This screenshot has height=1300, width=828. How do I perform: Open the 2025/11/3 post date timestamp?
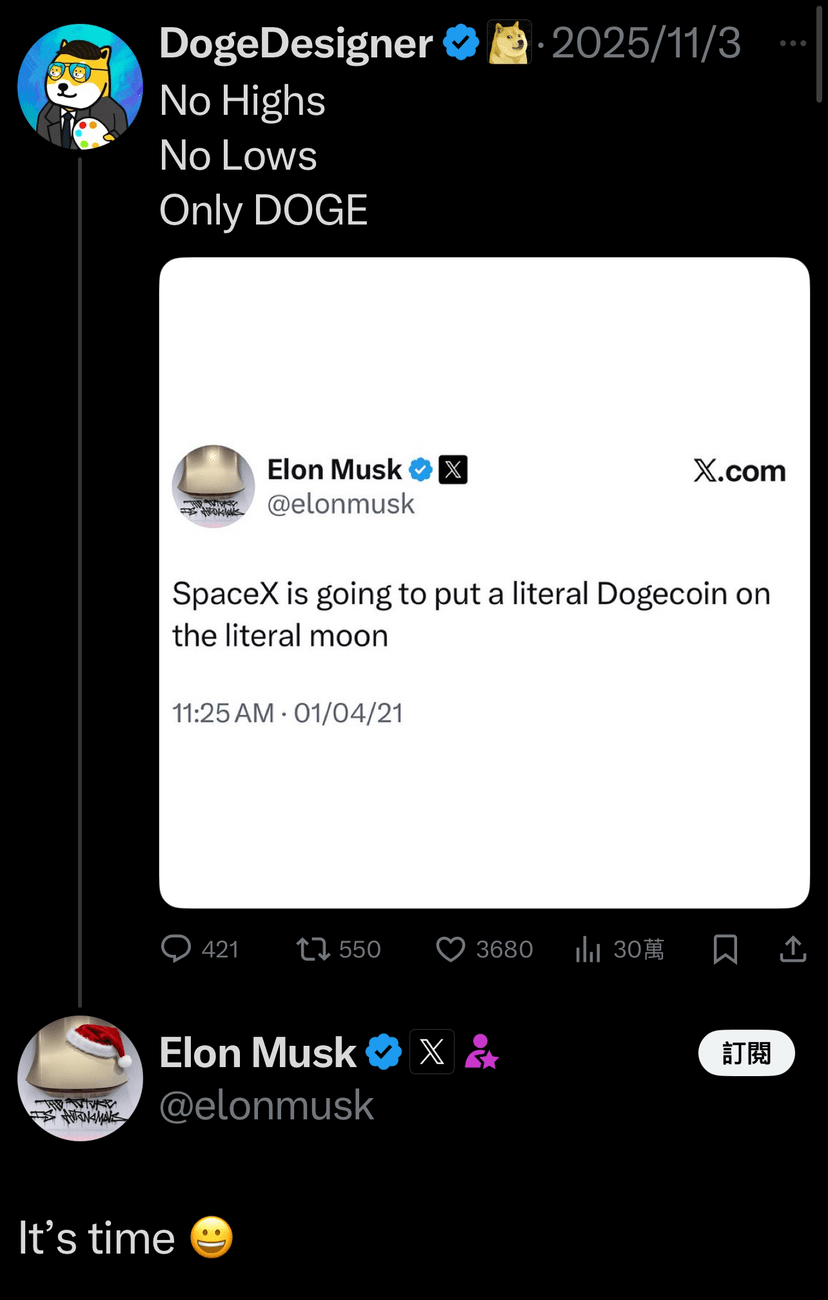[646, 44]
